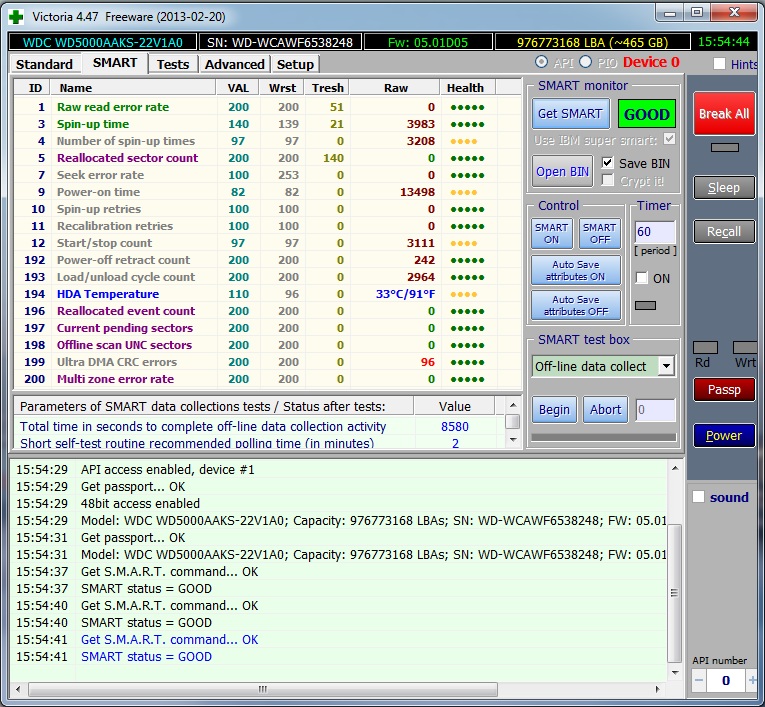Click the drive model WDC WD5000AAKS-22V1A0 field
Image resolution: width=765 pixels, height=707 pixels.
tap(102, 42)
